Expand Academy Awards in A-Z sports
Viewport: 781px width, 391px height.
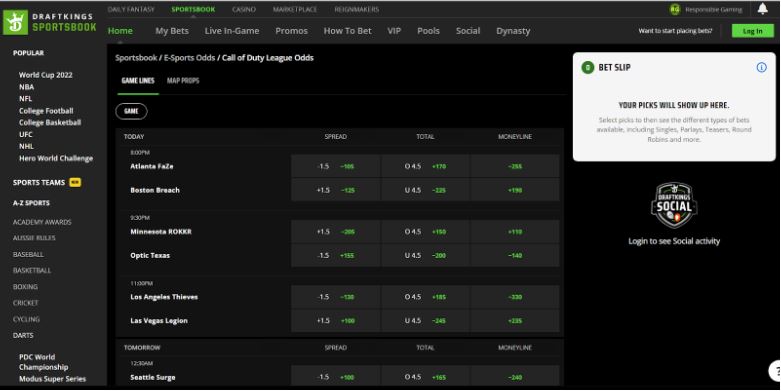click(x=42, y=222)
